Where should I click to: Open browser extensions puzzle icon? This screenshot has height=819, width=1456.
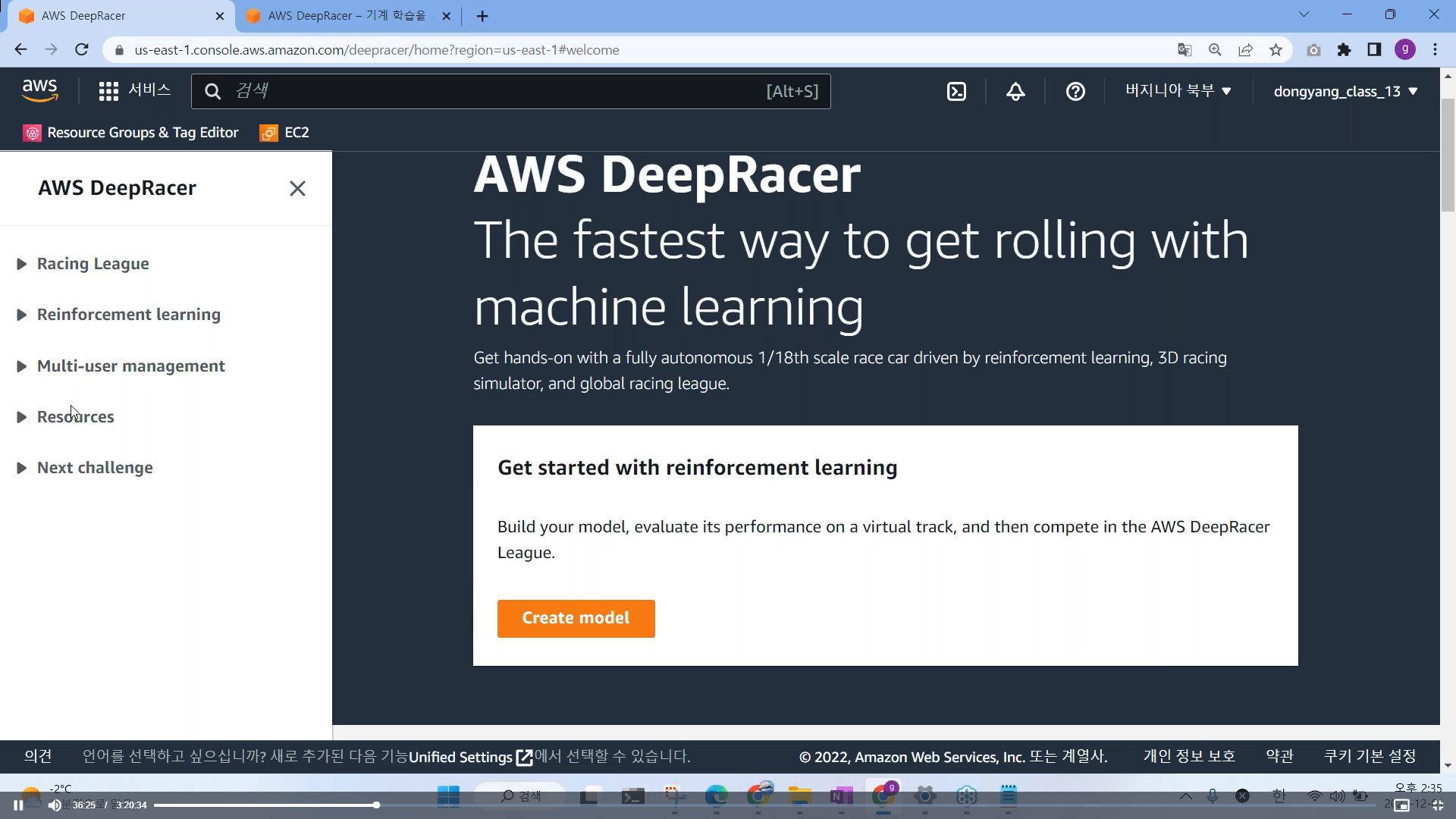(x=1344, y=50)
